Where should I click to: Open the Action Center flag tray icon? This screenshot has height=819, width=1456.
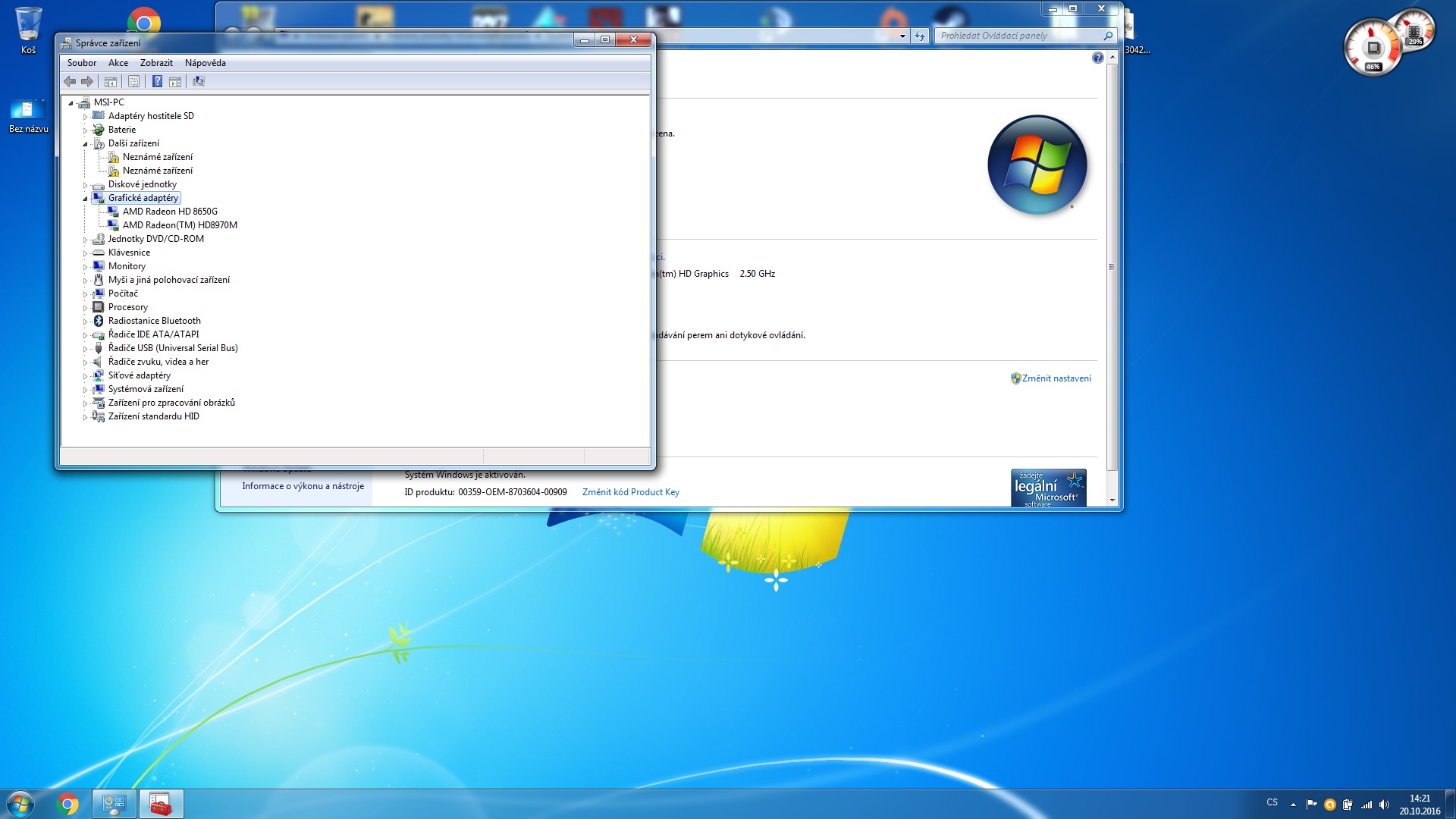click(1311, 804)
